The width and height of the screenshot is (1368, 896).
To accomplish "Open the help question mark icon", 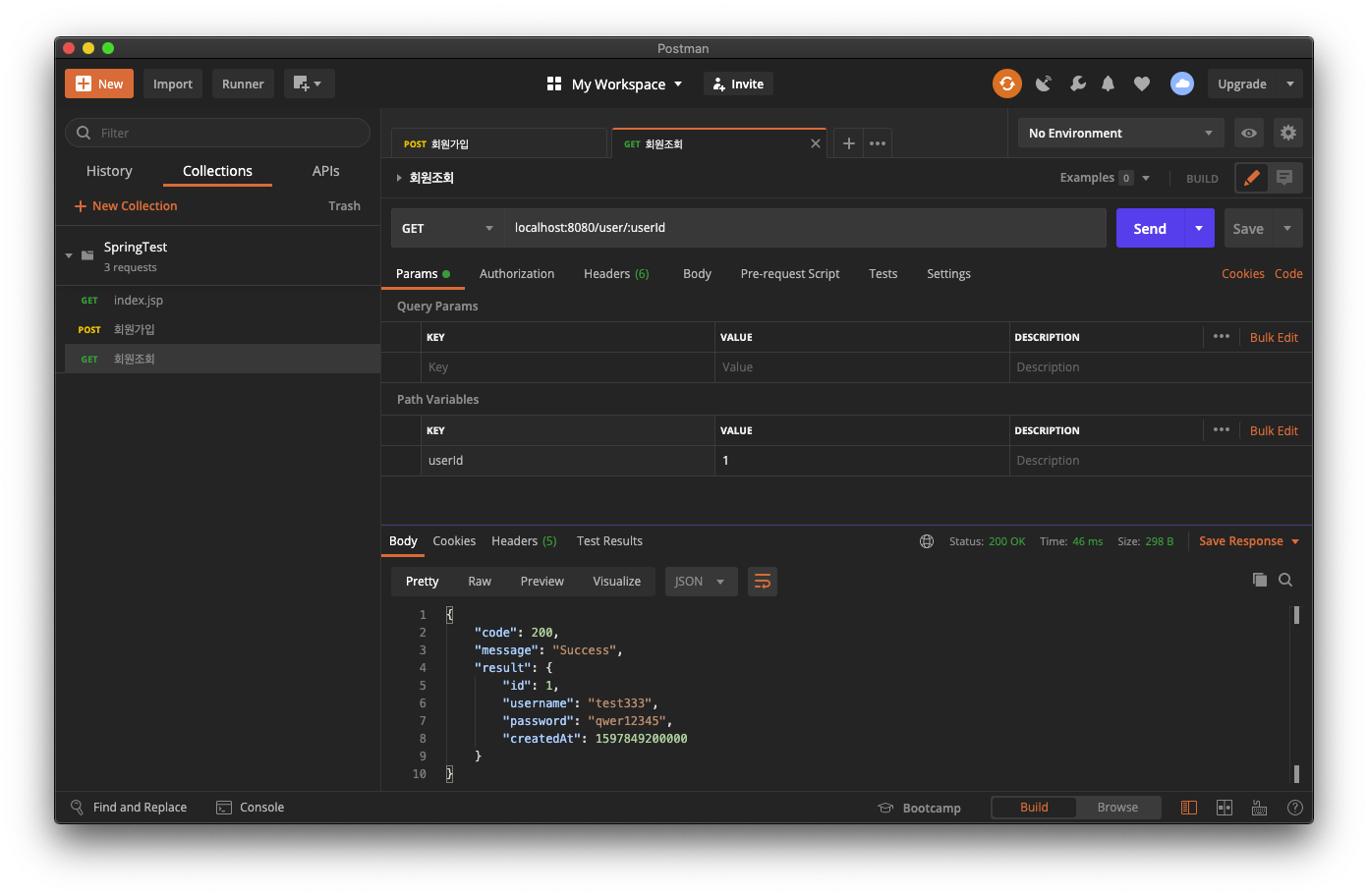I will point(1295,808).
